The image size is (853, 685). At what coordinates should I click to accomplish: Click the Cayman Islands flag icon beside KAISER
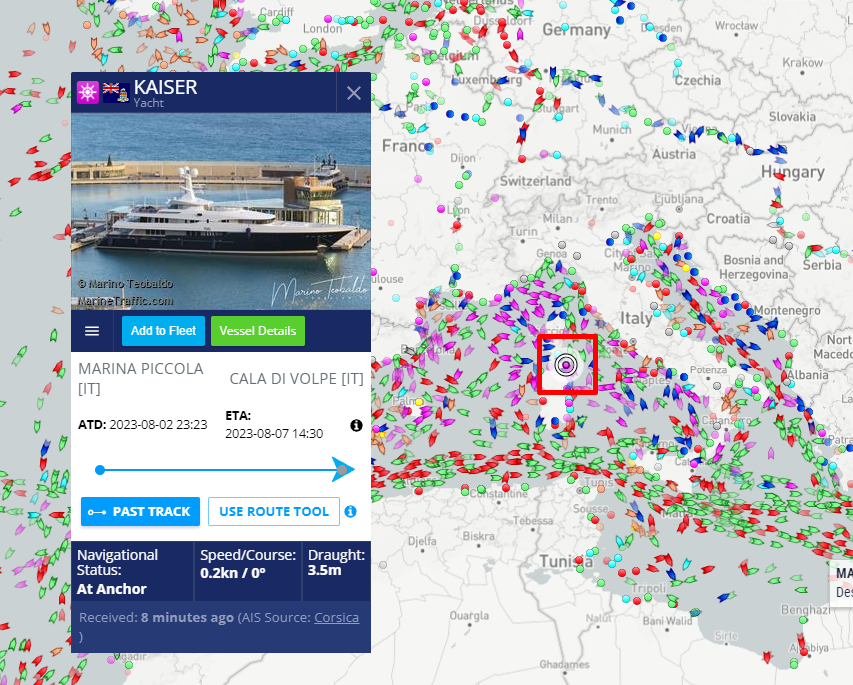[x=116, y=93]
